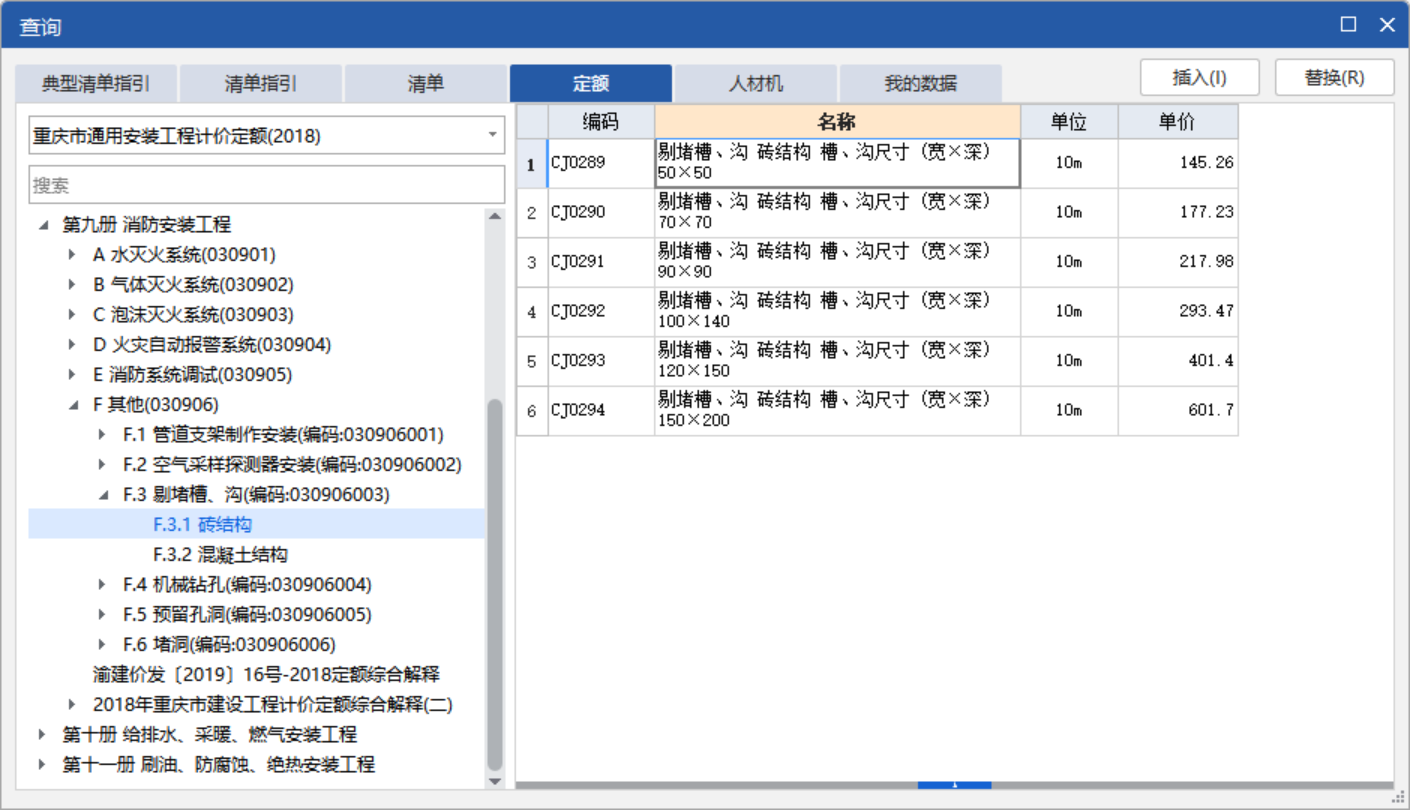Switch to the 人材机 tab
The width and height of the screenshot is (1410, 810).
(756, 84)
